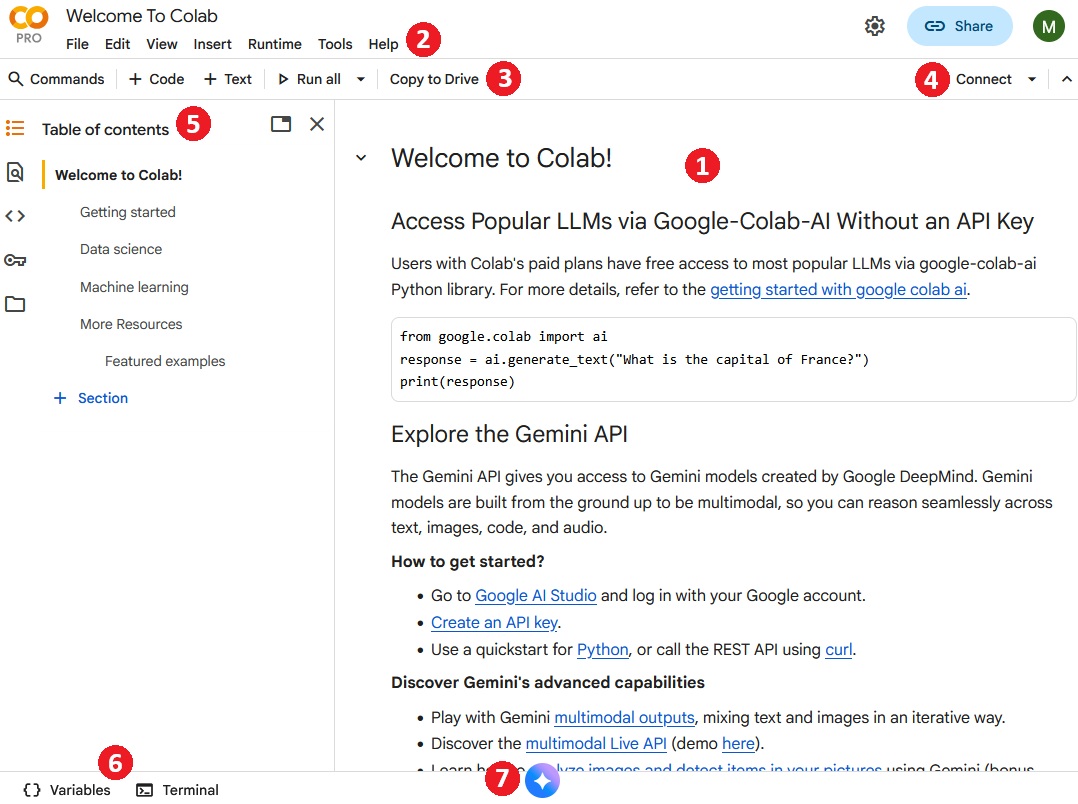The height and width of the screenshot is (804, 1078).
Task: Open the Google AI Studio link
Action: coord(536,596)
